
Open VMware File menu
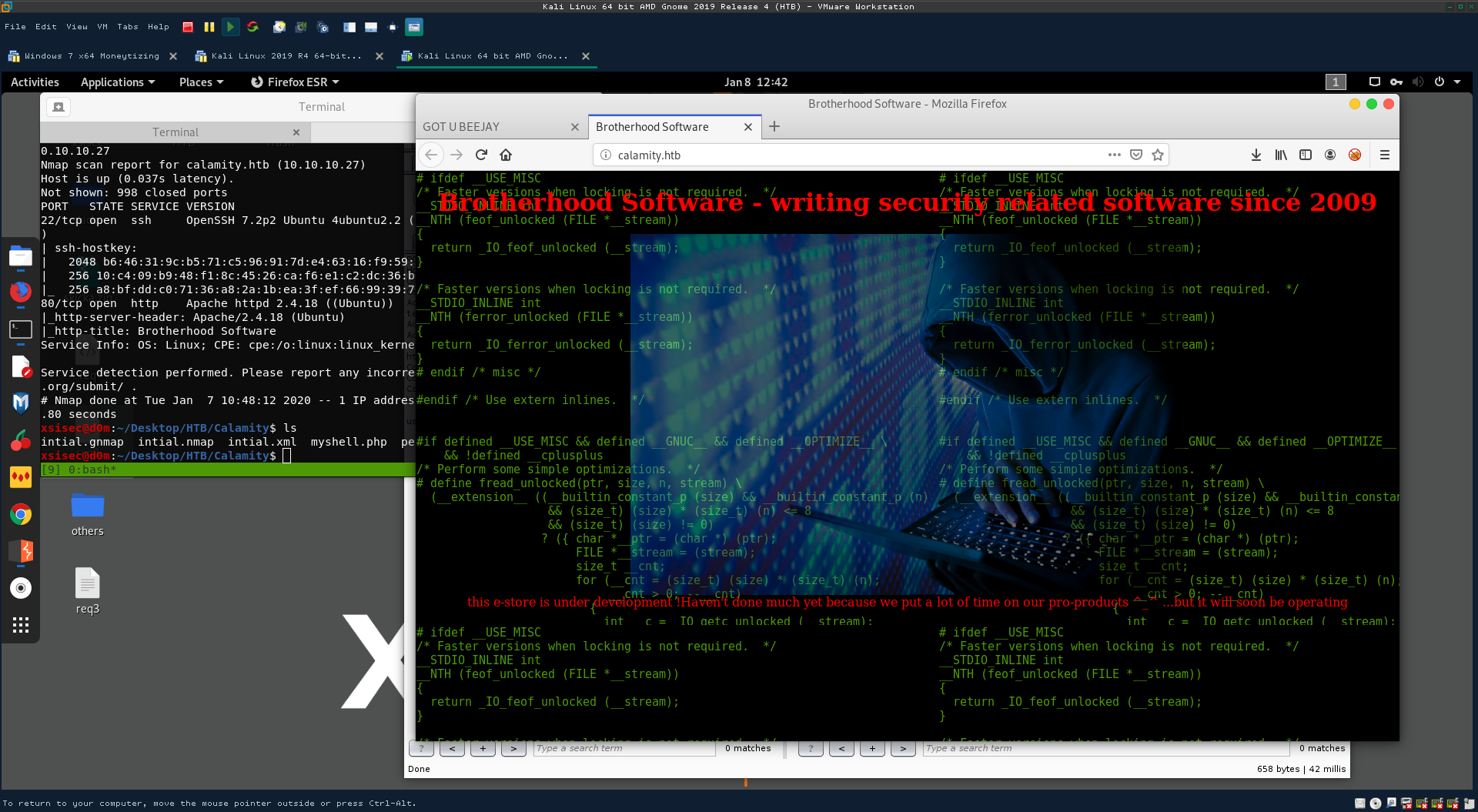[x=15, y=27]
